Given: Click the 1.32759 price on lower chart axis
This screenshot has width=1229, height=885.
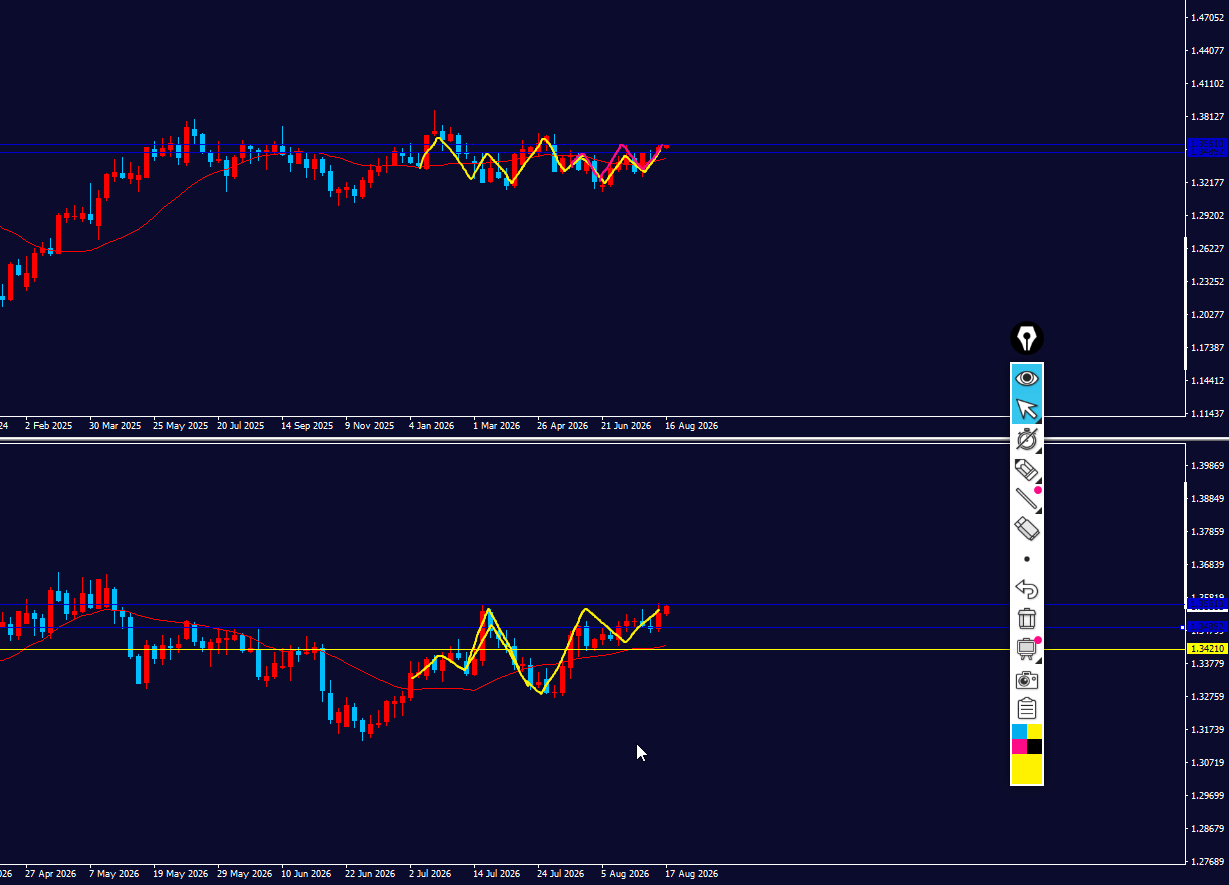Looking at the screenshot, I should tap(1208, 696).
